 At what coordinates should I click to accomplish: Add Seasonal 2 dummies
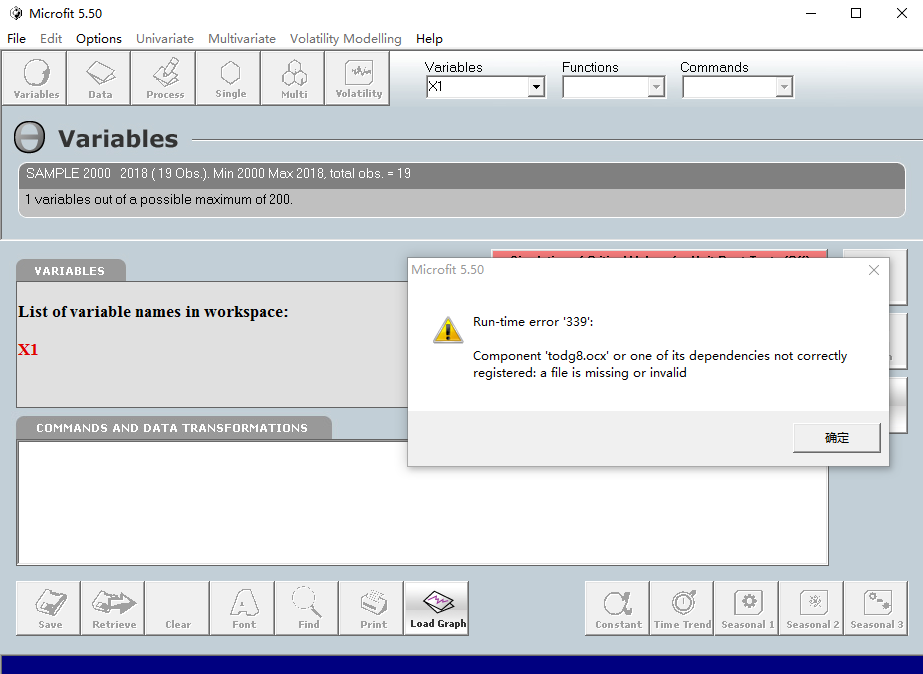[x=812, y=608]
